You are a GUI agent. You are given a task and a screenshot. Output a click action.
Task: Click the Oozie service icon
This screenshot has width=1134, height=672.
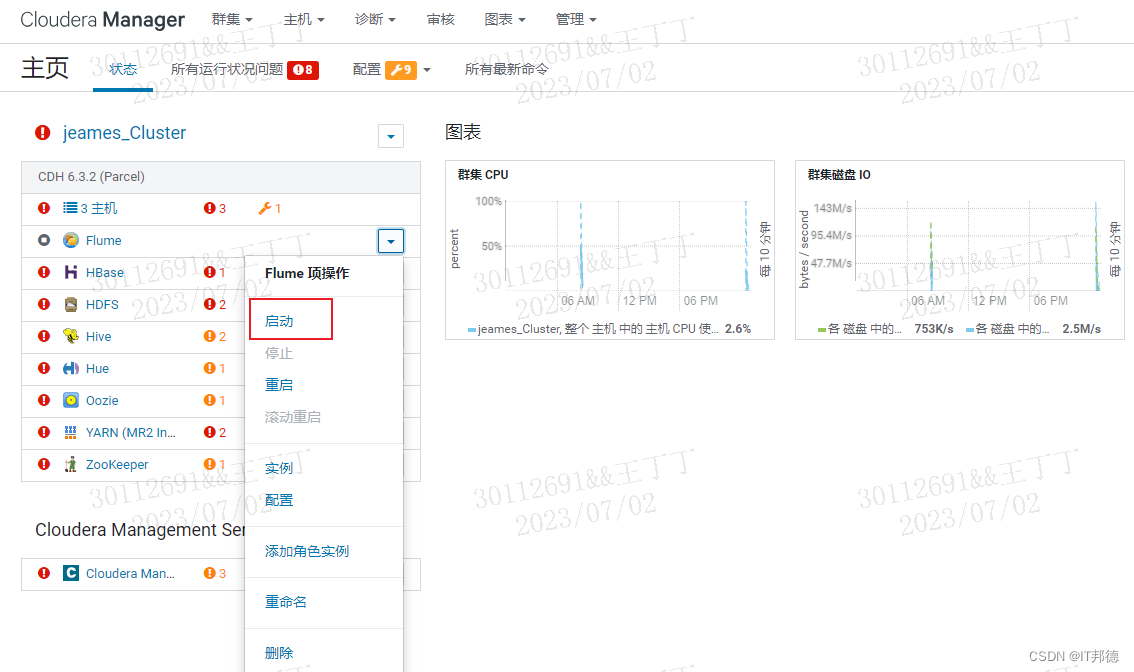click(71, 400)
